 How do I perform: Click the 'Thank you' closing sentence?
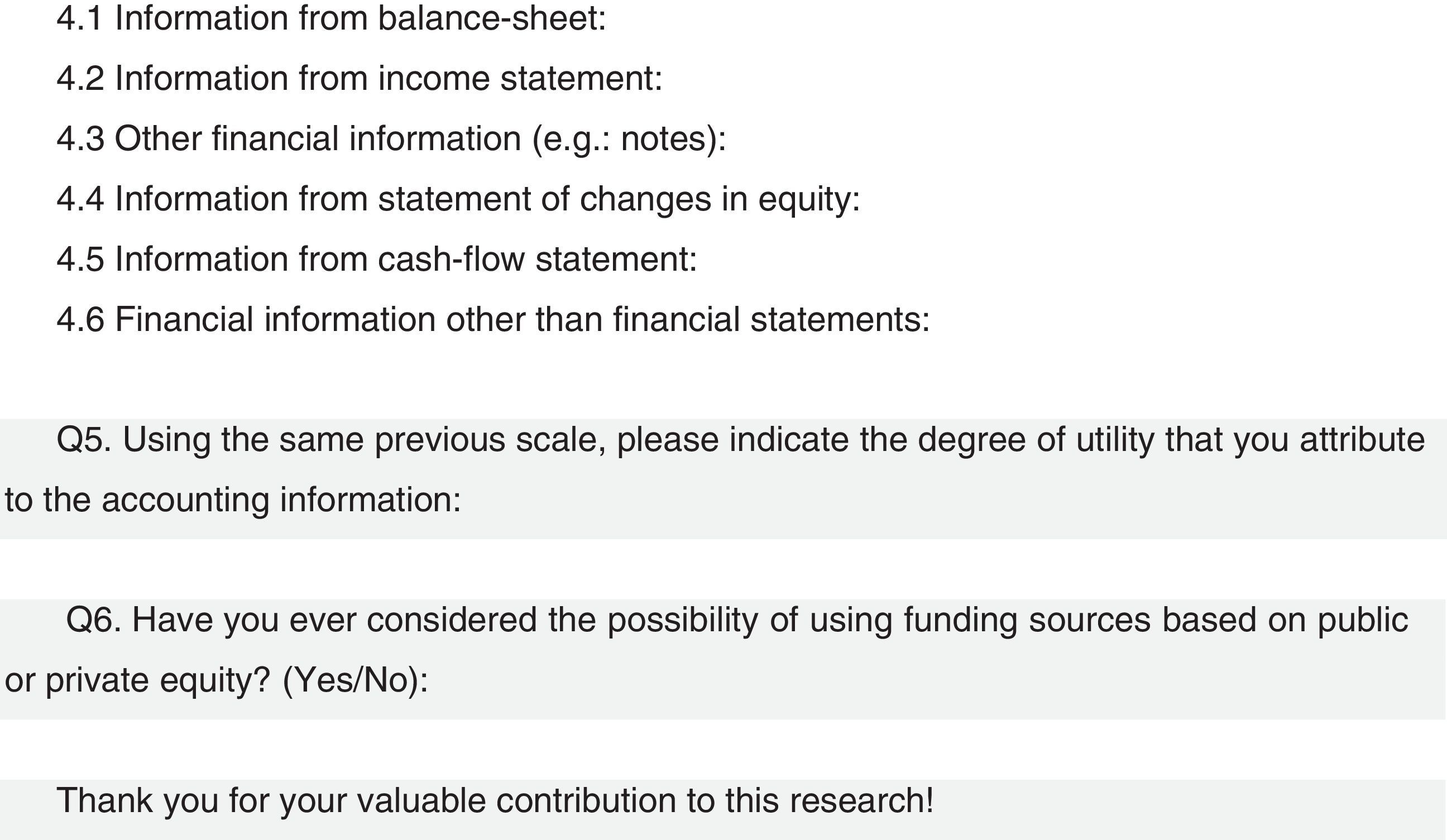[495, 801]
